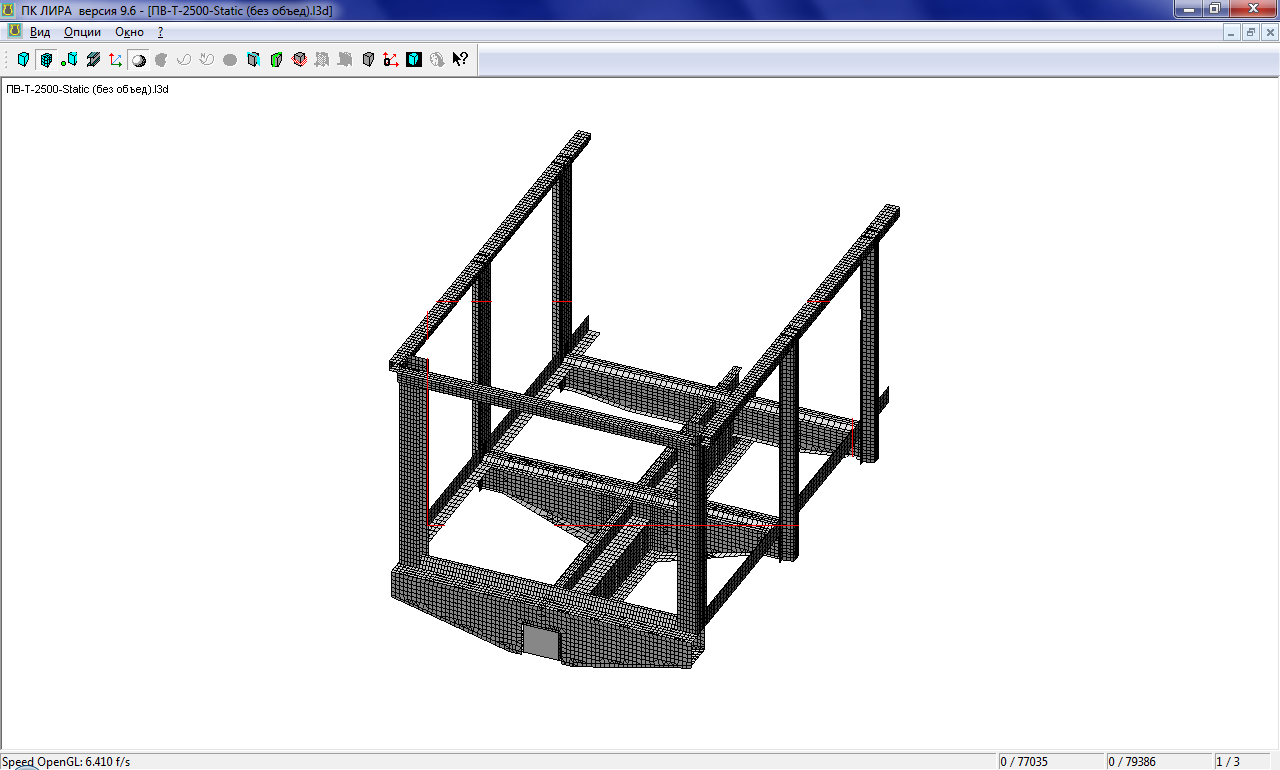Click the 1 / 3 status bar field
Image resolution: width=1280 pixels, height=770 pixels.
click(x=1242, y=762)
